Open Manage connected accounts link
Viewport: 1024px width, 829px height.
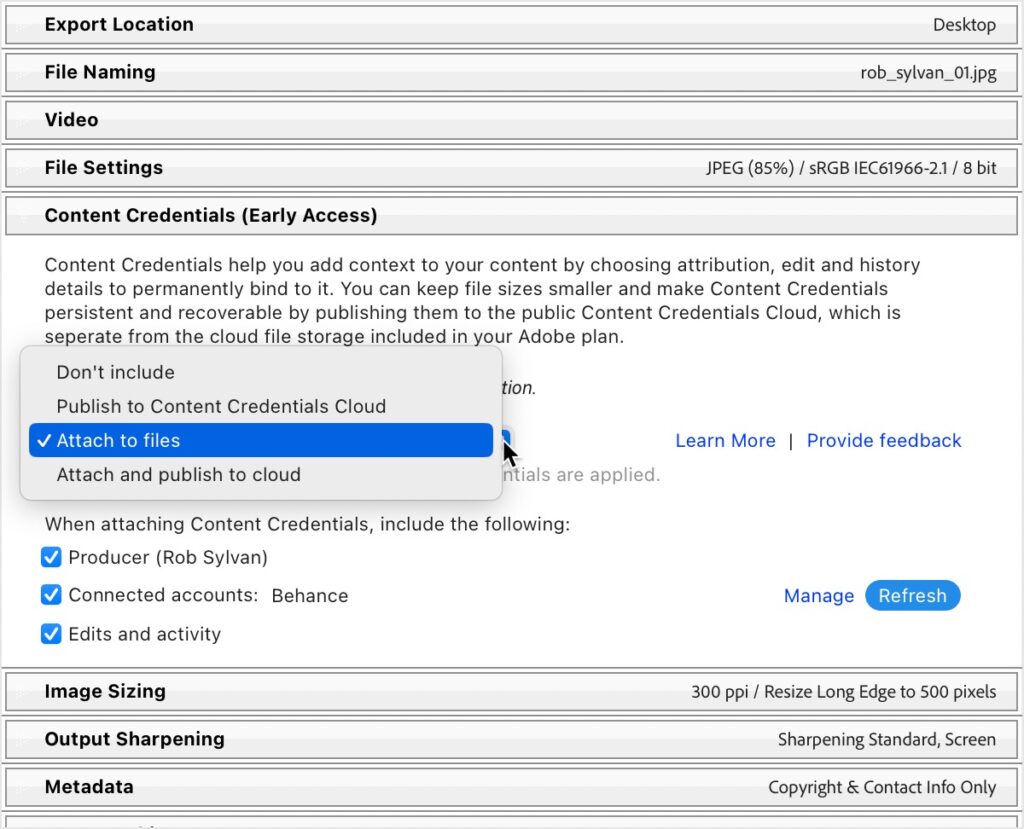pos(818,596)
